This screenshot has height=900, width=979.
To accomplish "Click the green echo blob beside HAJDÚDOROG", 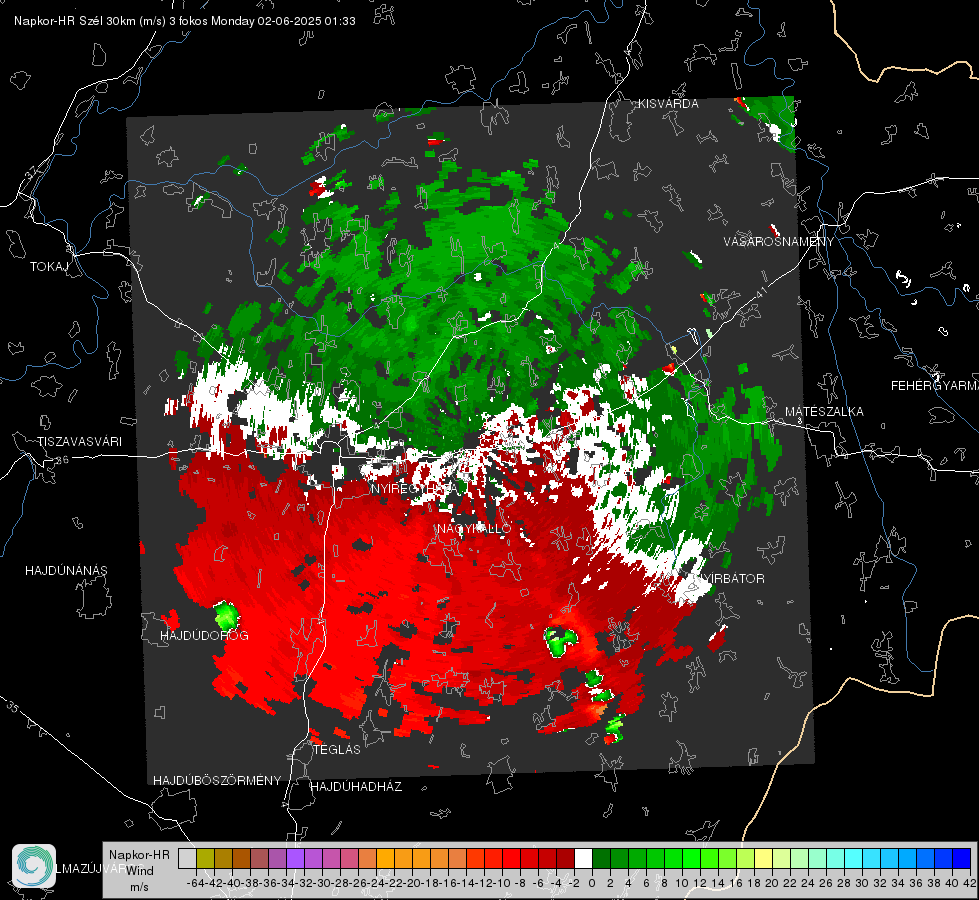I will [x=226, y=615].
